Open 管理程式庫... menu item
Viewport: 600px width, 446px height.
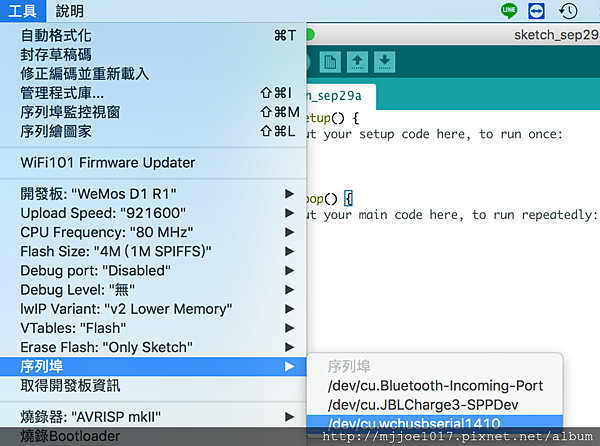point(153,93)
